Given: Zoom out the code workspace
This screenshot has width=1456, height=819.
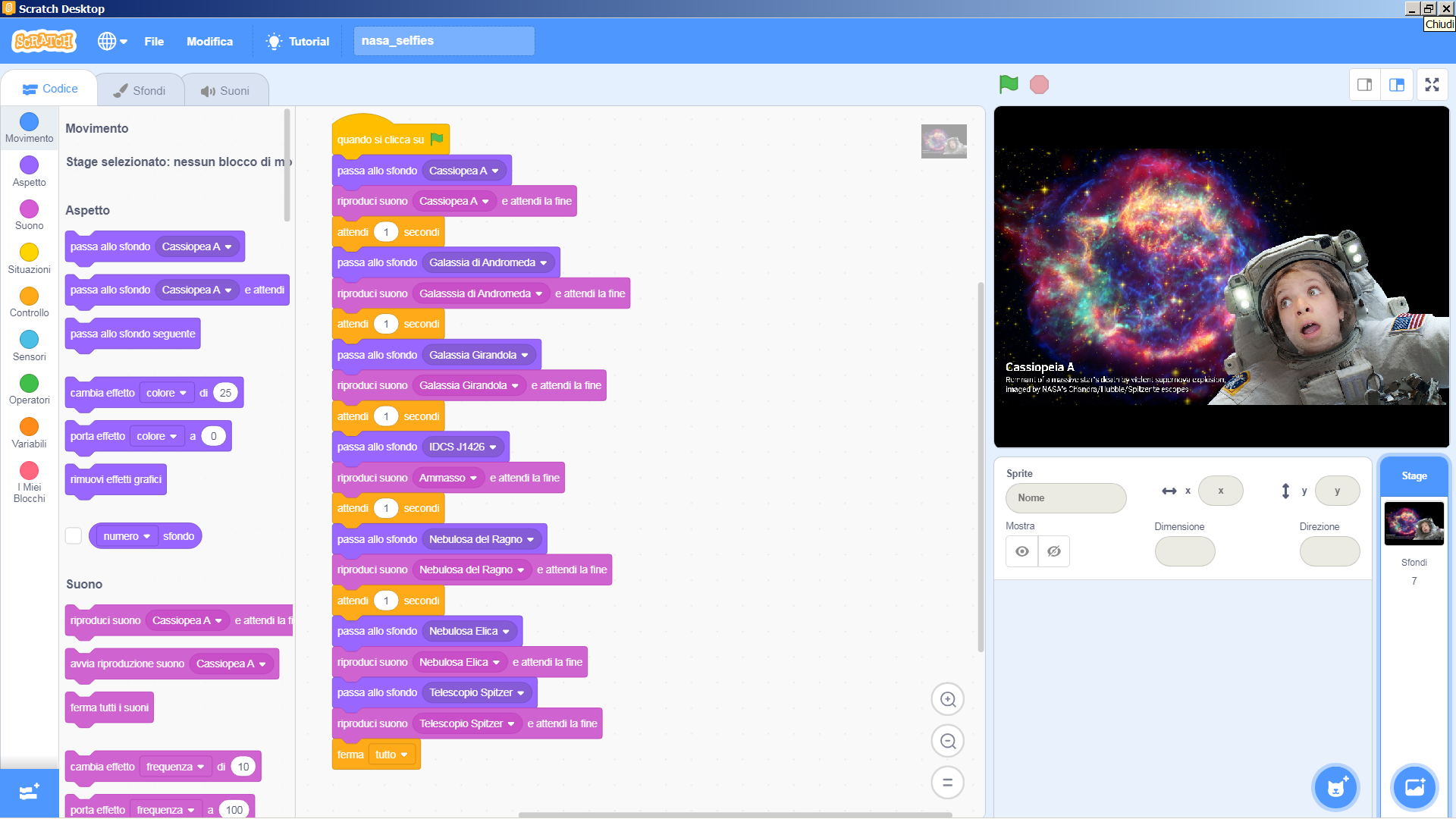Looking at the screenshot, I should point(948,741).
